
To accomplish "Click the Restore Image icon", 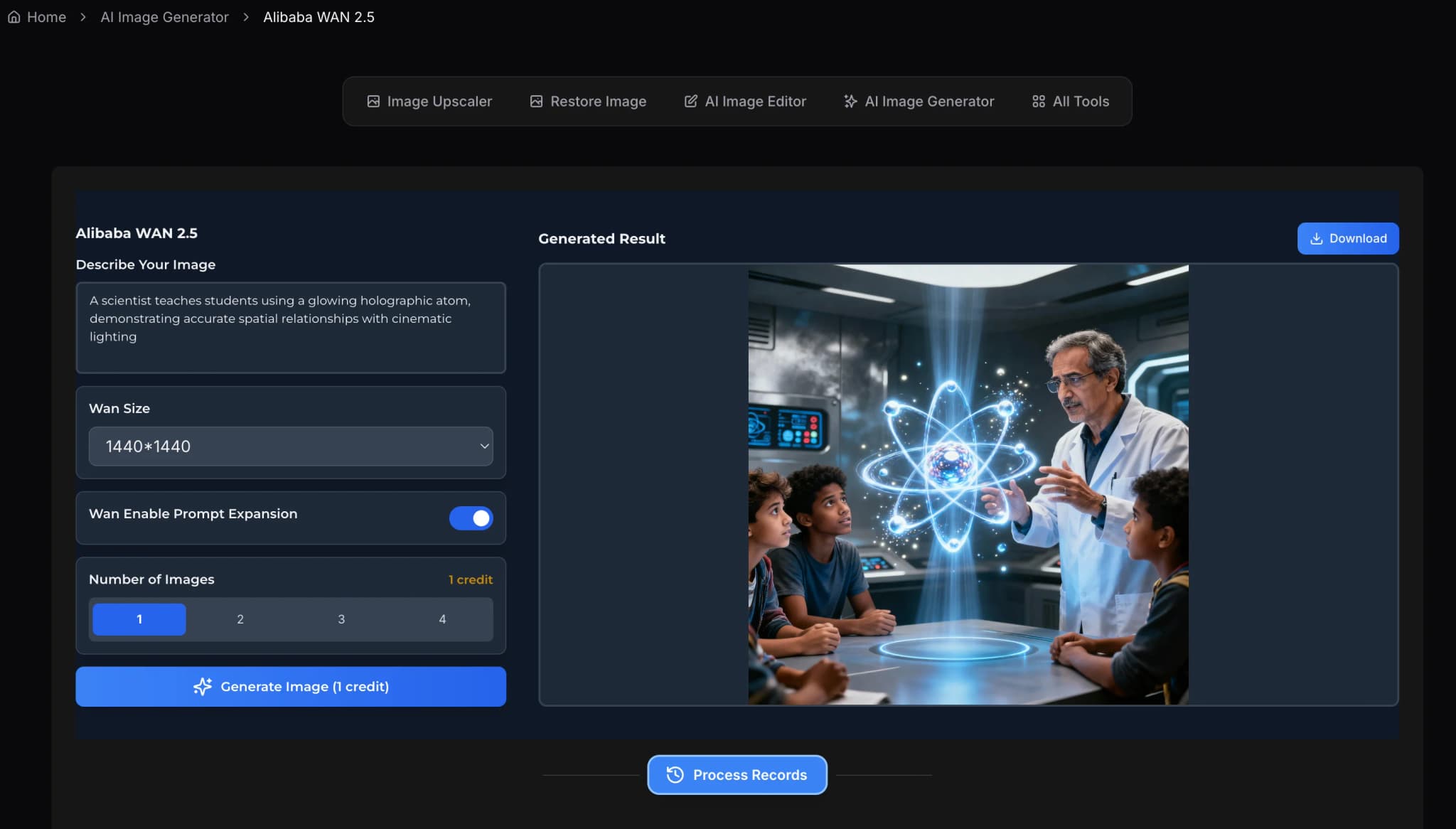I will 536,102.
